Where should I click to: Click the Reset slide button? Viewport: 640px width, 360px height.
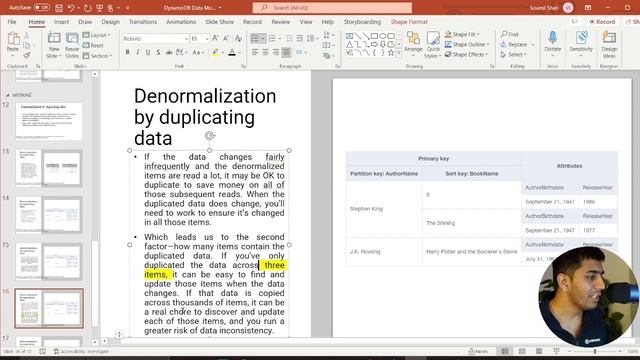93,45
